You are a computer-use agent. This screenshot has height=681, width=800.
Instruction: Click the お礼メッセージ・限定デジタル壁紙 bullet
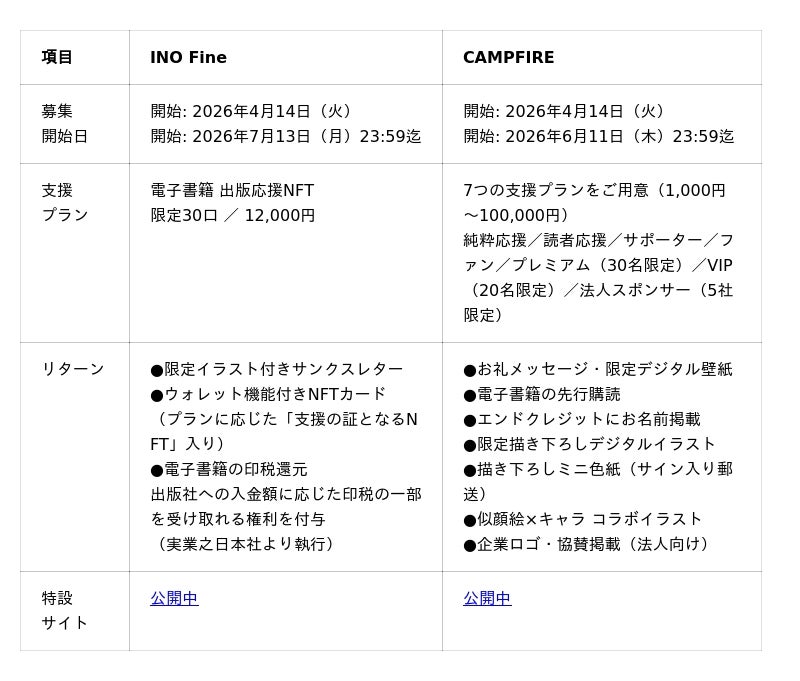coord(597,369)
